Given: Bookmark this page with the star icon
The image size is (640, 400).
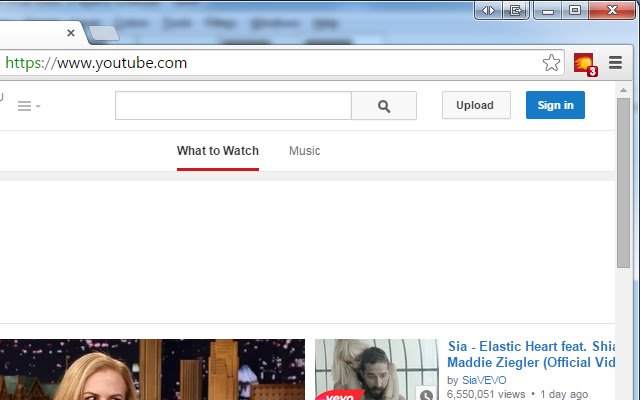Looking at the screenshot, I should pos(551,63).
